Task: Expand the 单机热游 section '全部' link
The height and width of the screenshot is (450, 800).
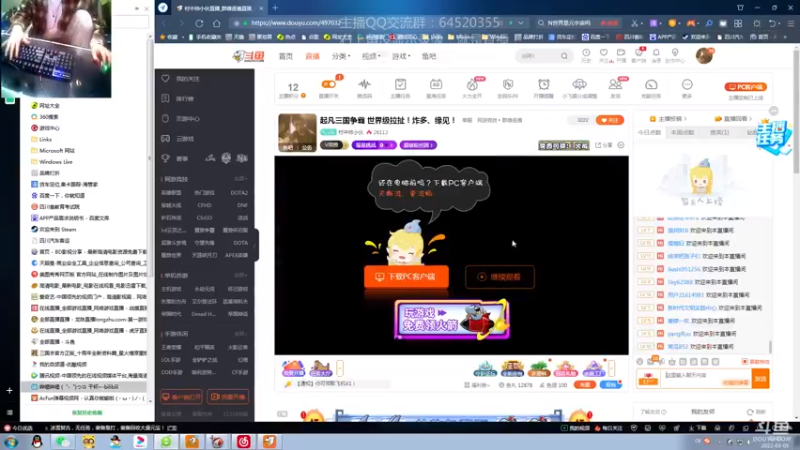Action: point(240,276)
